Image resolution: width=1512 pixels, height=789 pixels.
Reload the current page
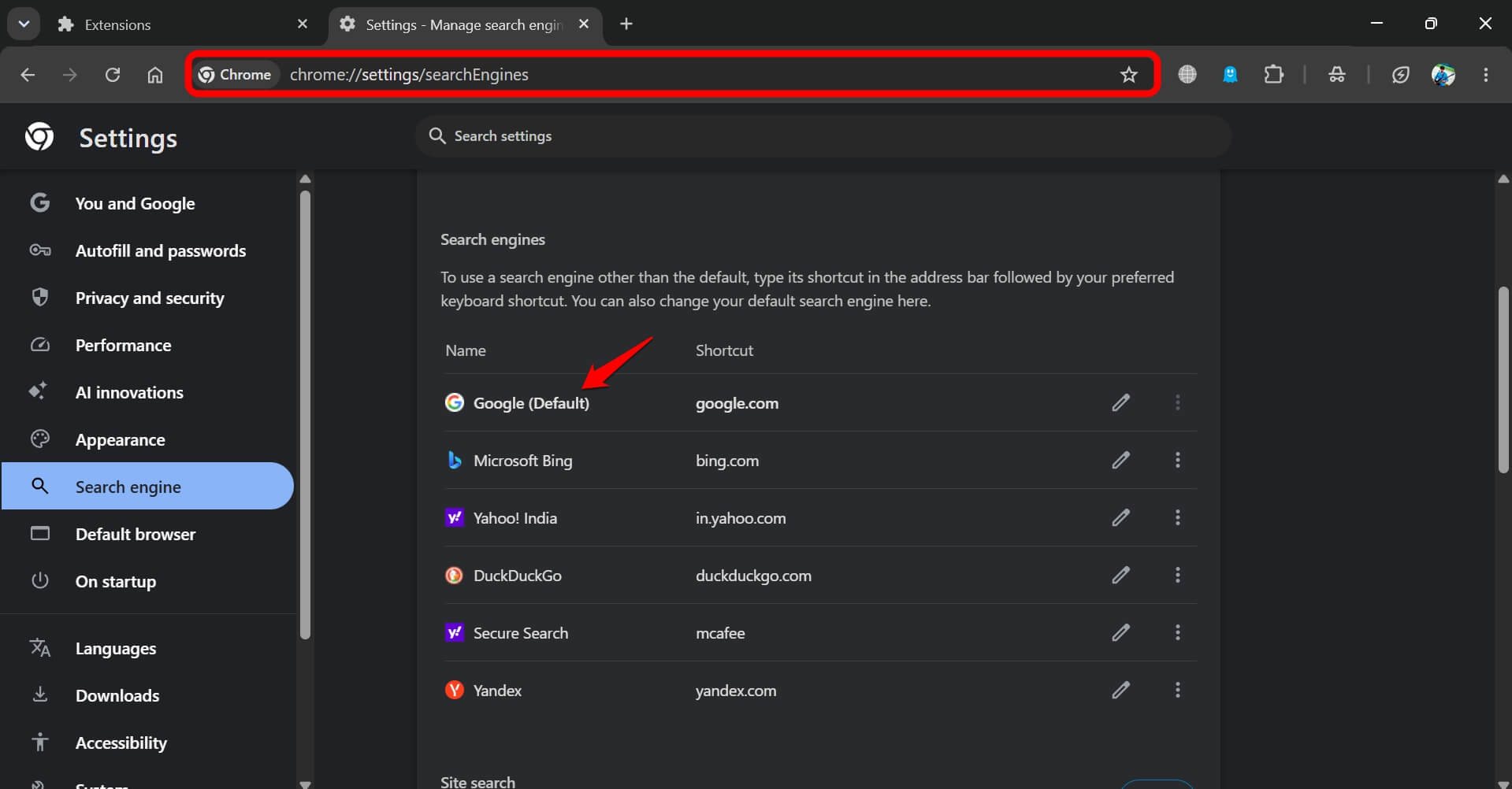point(113,75)
